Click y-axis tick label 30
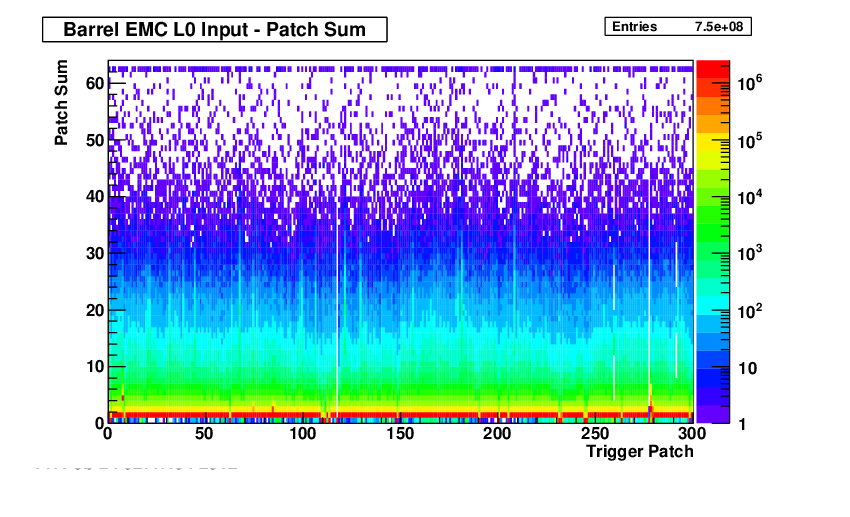This screenshot has width=850, height=517. [x=95, y=253]
